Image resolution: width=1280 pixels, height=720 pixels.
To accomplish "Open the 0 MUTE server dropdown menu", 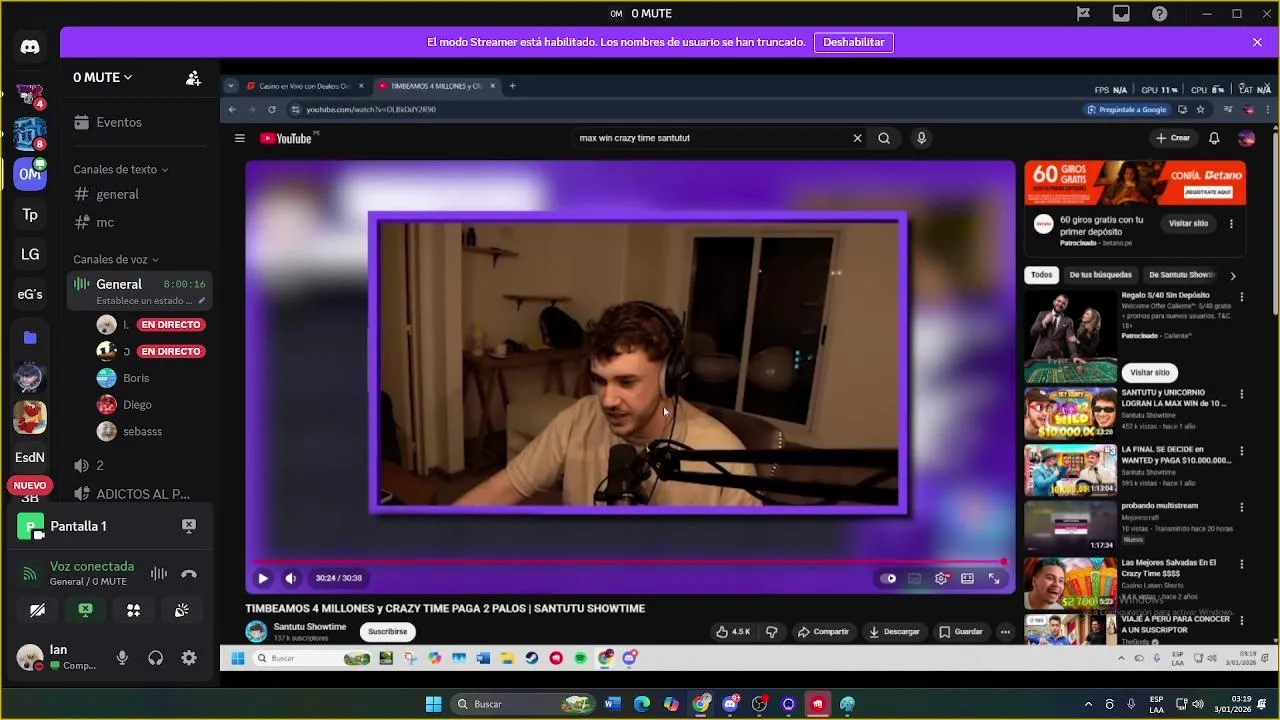I will click(x=102, y=77).
